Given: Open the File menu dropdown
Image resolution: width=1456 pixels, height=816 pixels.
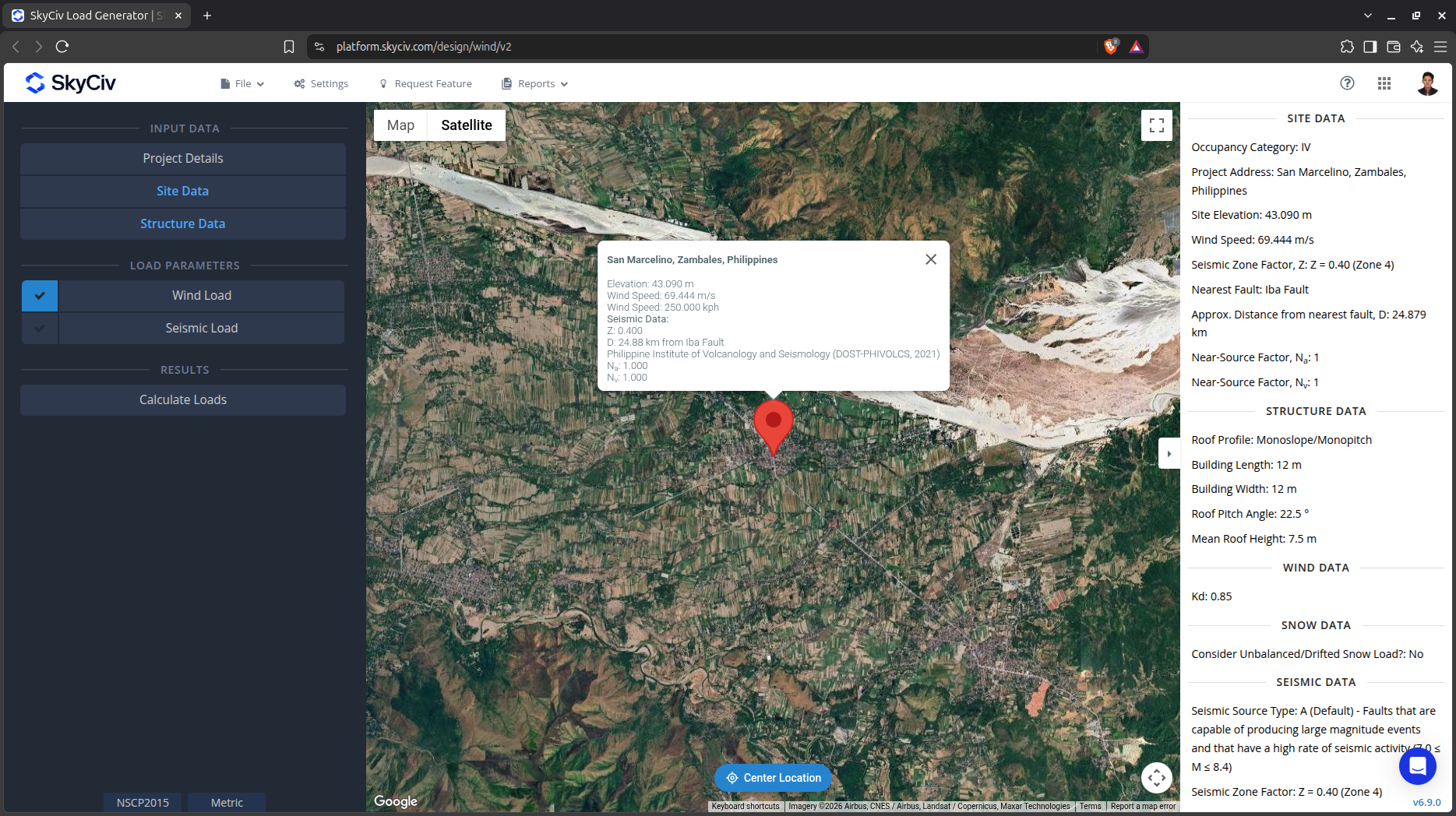Looking at the screenshot, I should (x=242, y=83).
